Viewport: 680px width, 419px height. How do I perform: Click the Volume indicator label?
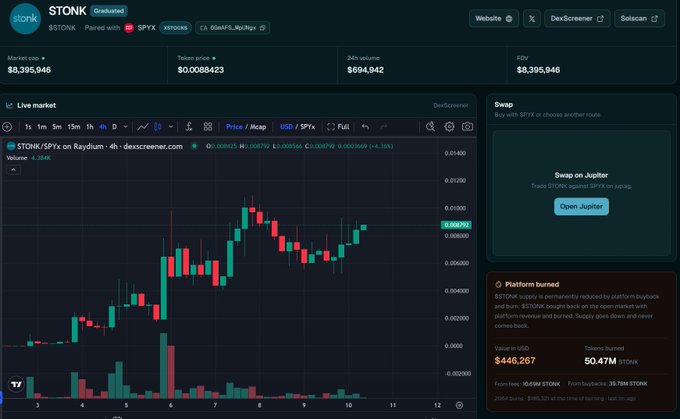pos(17,158)
